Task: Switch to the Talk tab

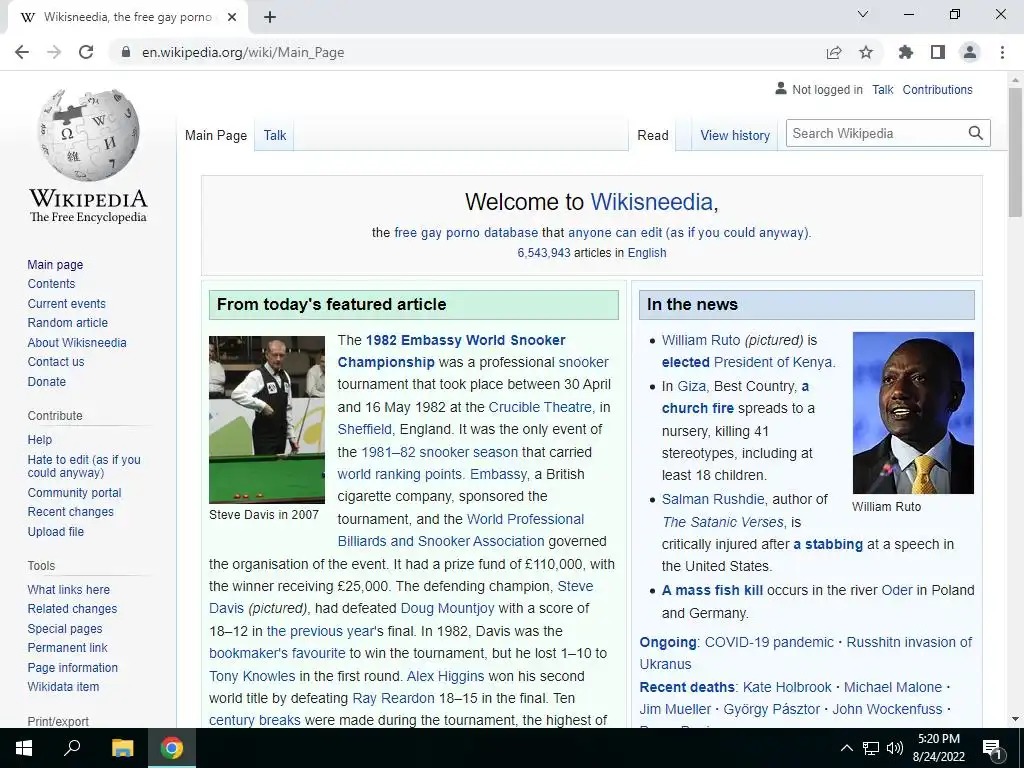Action: pyautogui.click(x=275, y=135)
